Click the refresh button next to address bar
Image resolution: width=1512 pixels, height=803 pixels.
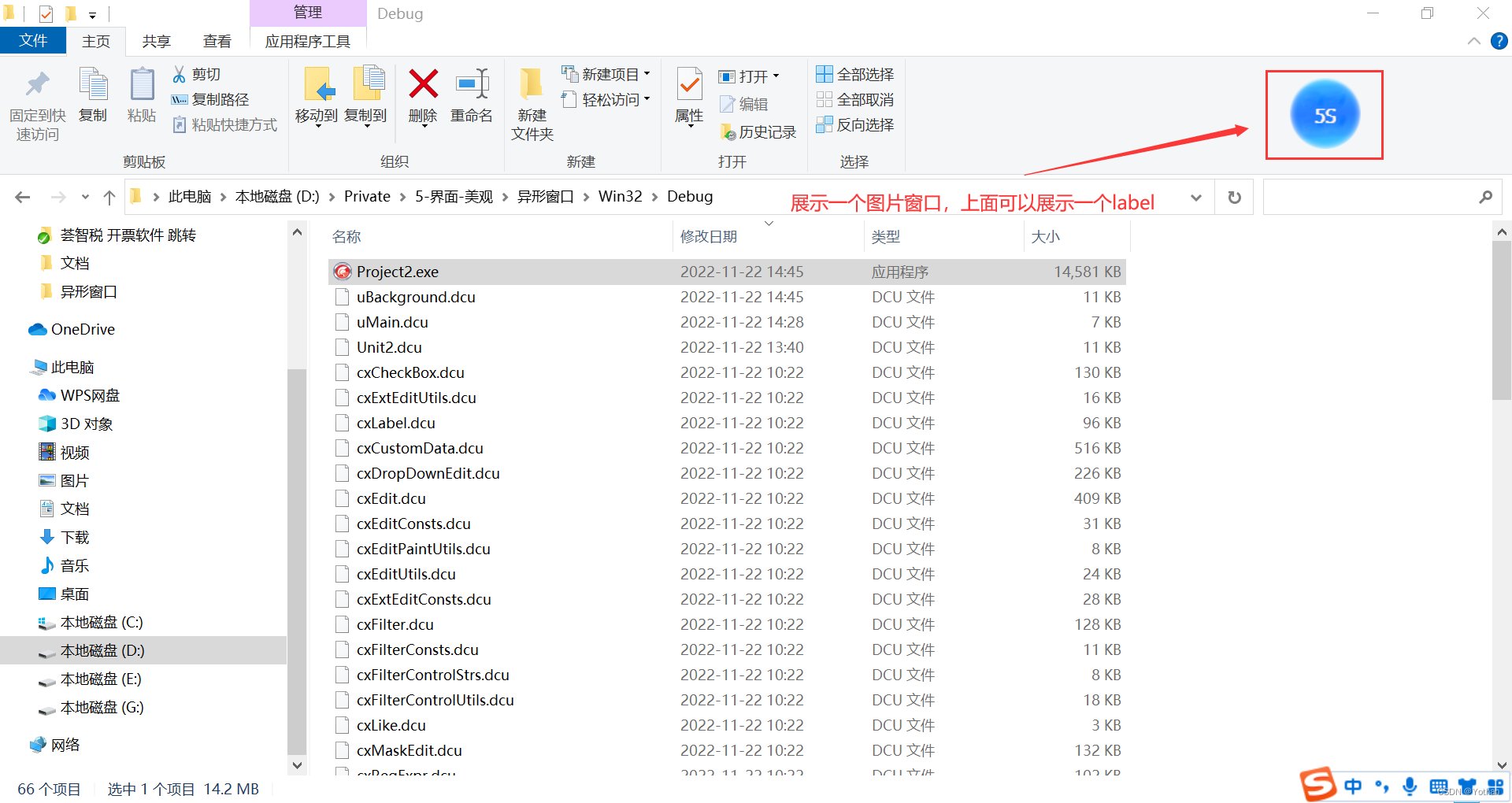[x=1233, y=196]
